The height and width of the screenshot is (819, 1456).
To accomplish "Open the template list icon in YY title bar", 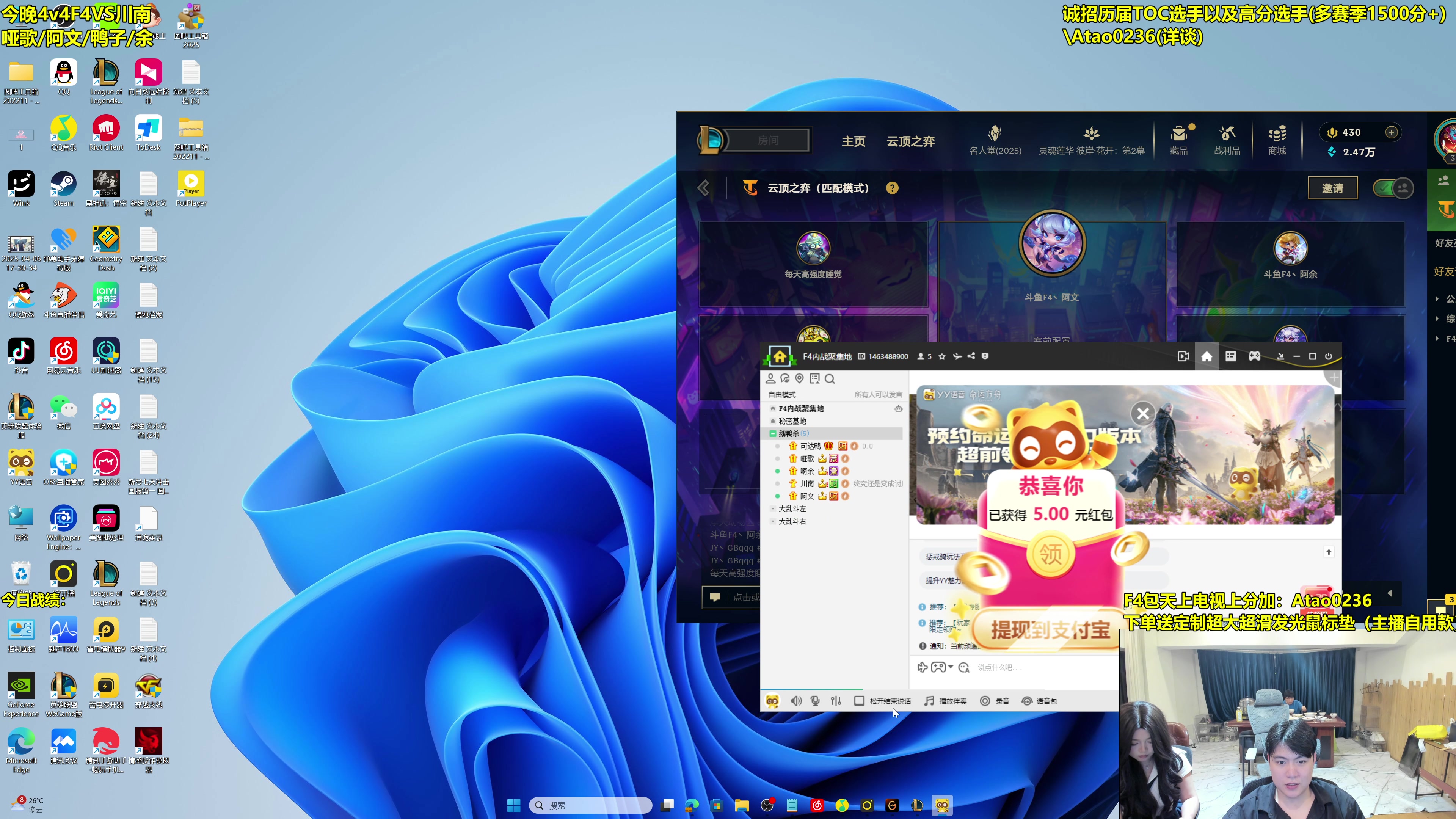I will pyautogui.click(x=1230, y=356).
